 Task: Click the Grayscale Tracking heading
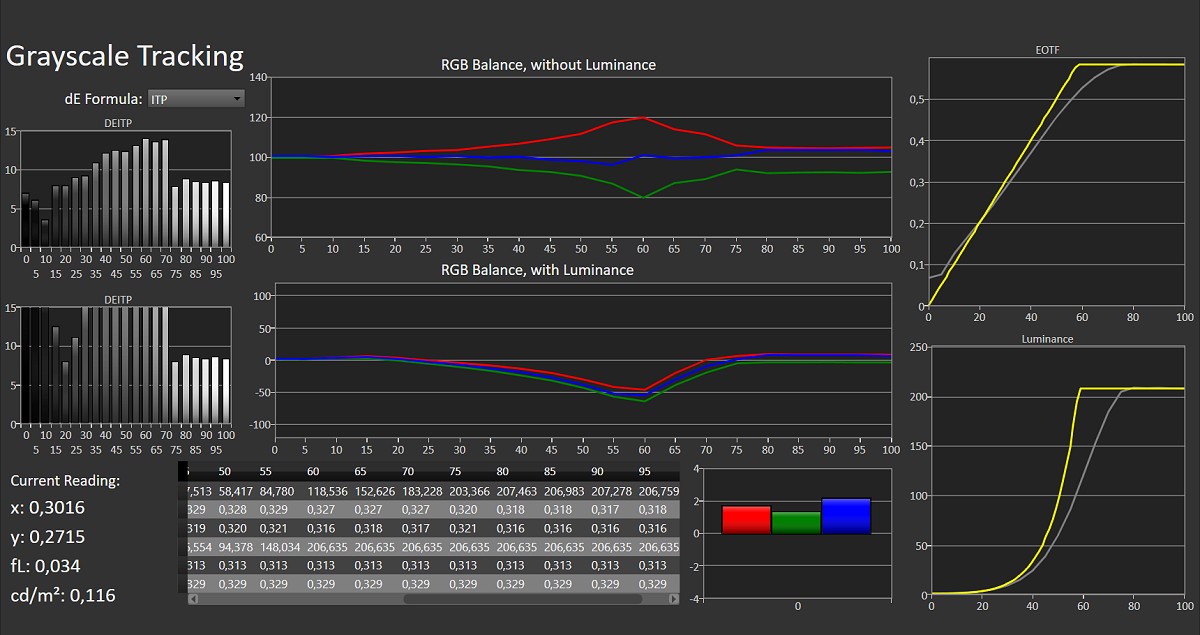point(125,56)
